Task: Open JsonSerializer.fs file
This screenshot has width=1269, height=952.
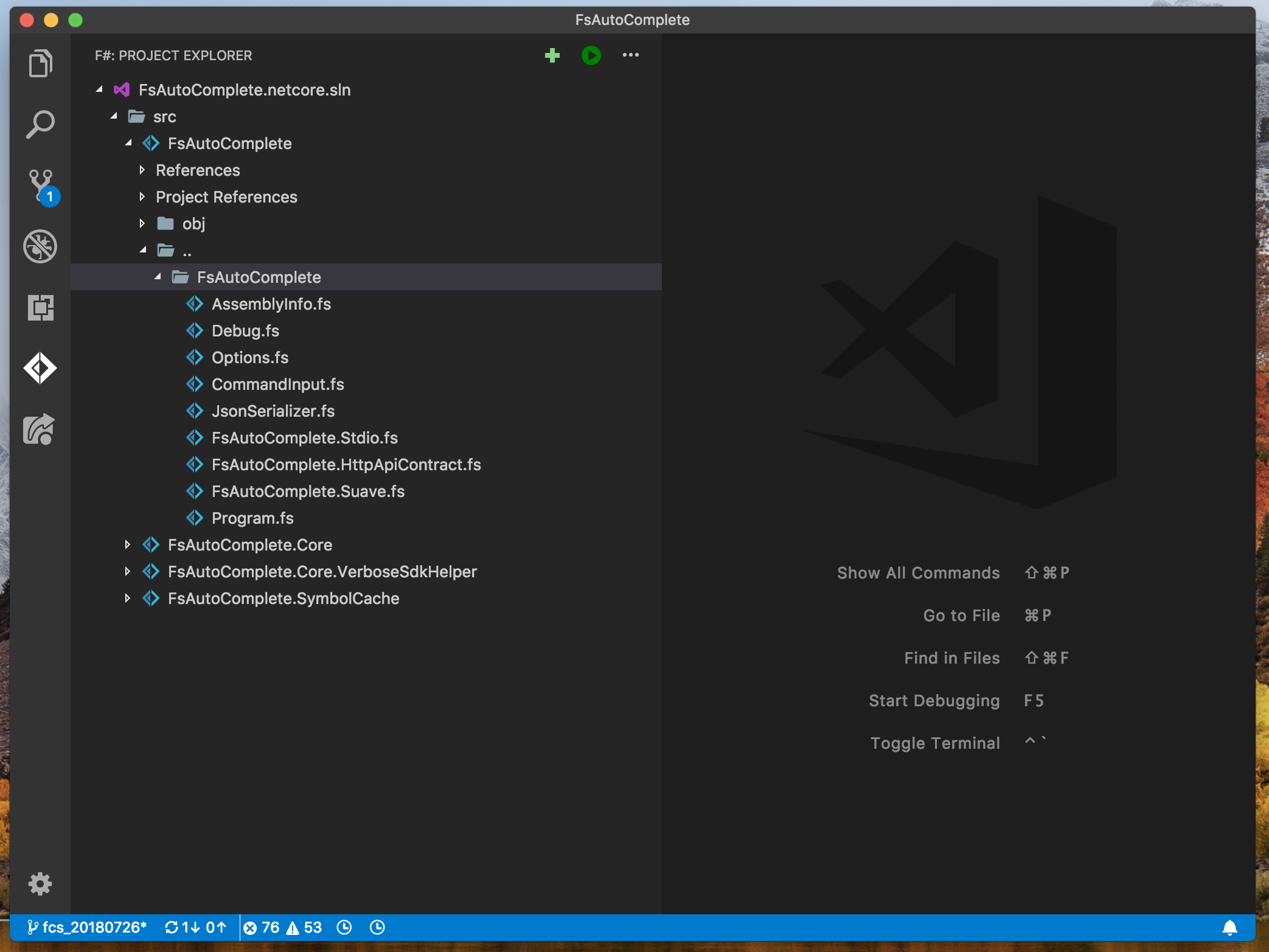Action: [x=273, y=411]
